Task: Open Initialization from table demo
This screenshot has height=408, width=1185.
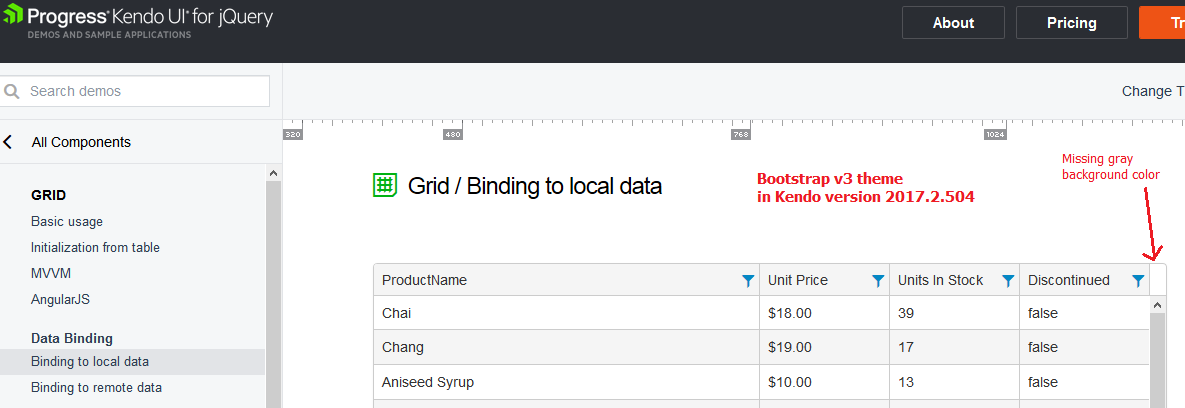Action: [x=95, y=247]
